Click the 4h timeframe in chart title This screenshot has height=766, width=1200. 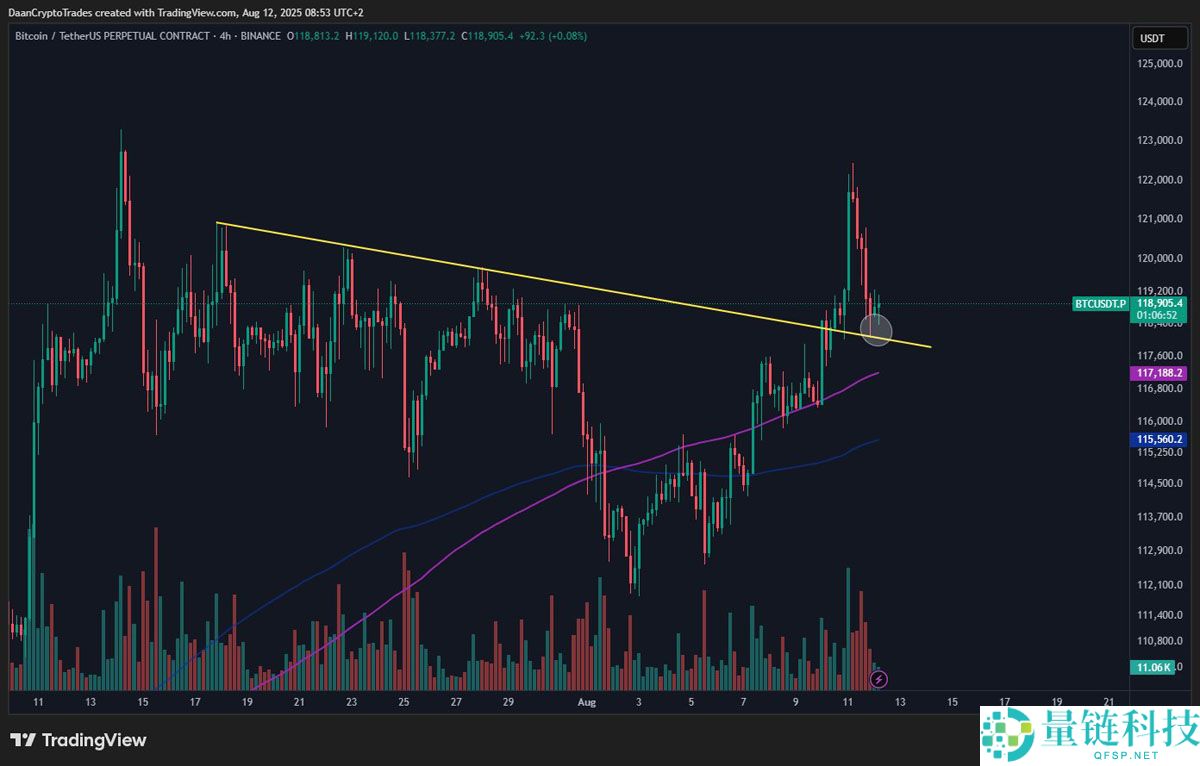coord(224,36)
